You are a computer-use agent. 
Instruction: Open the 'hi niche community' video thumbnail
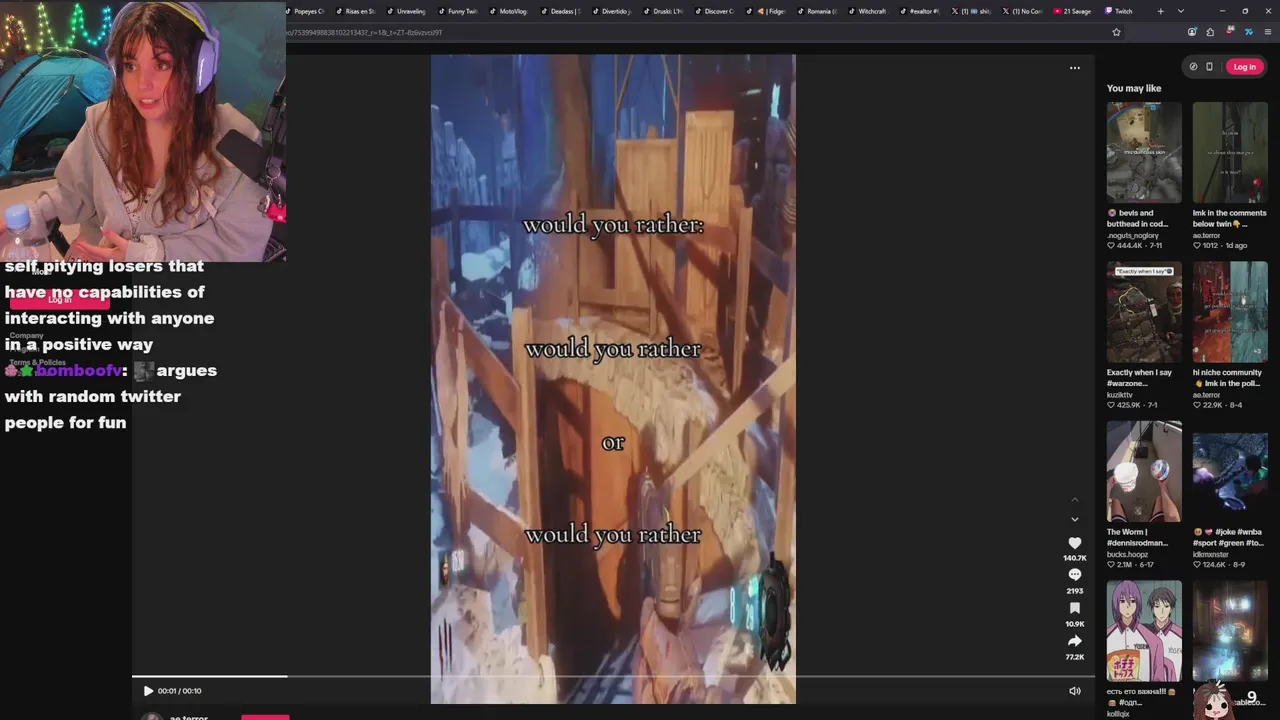(1230, 313)
